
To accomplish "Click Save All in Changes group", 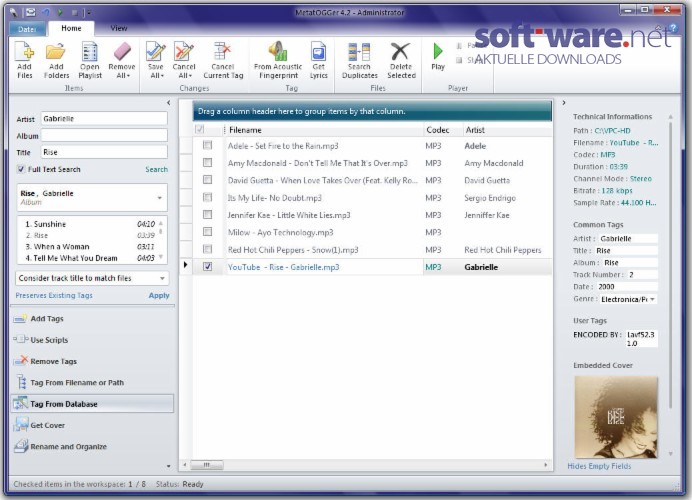I will pos(156,60).
